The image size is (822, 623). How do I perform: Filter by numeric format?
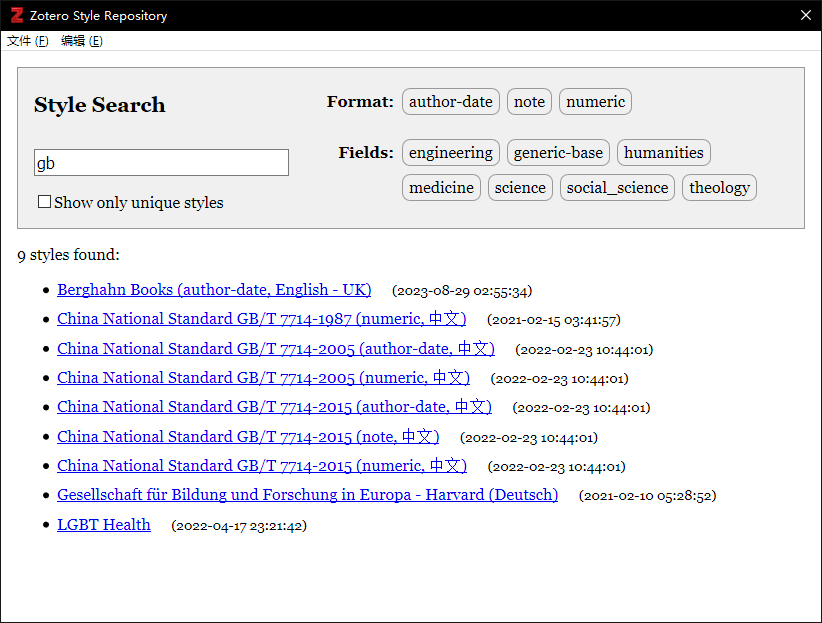point(596,101)
